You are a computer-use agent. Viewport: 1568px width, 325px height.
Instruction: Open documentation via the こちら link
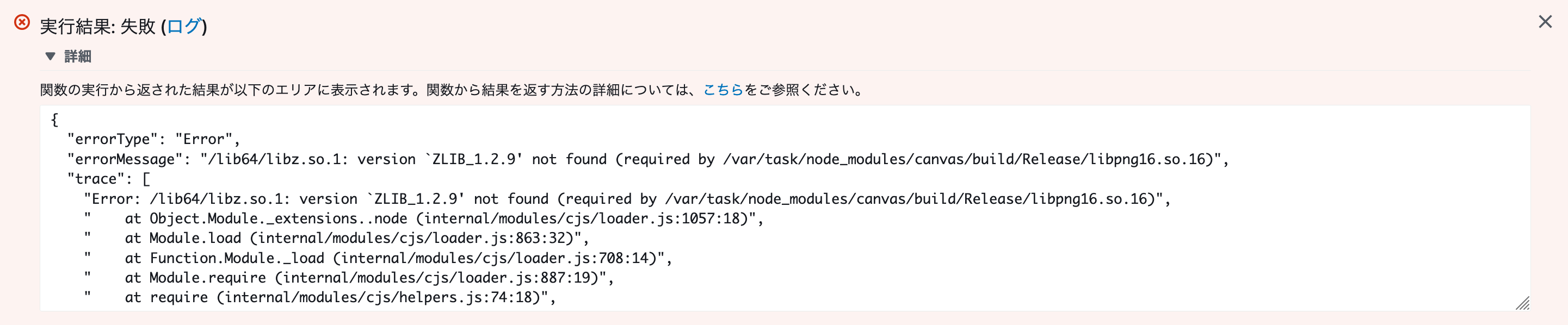[x=723, y=89]
